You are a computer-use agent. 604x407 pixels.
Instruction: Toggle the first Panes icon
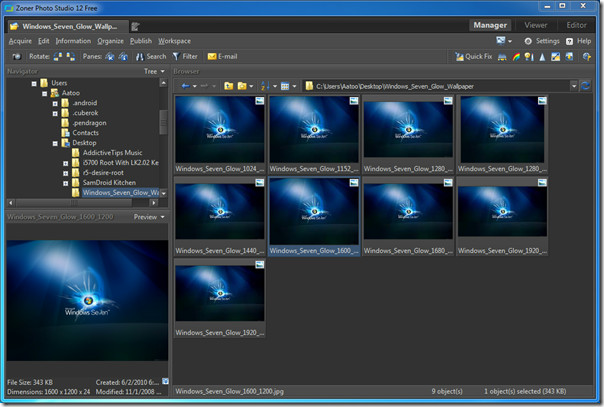(x=110, y=57)
